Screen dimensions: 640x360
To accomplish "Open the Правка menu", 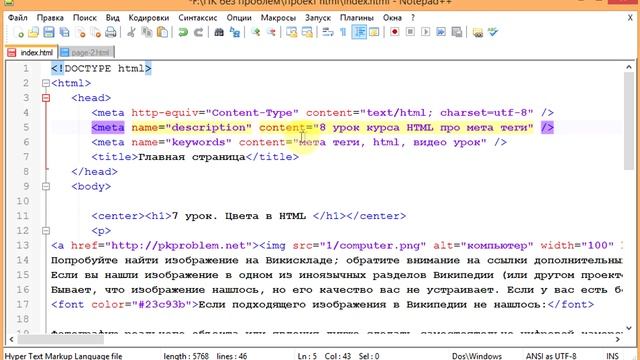I will click(50, 18).
